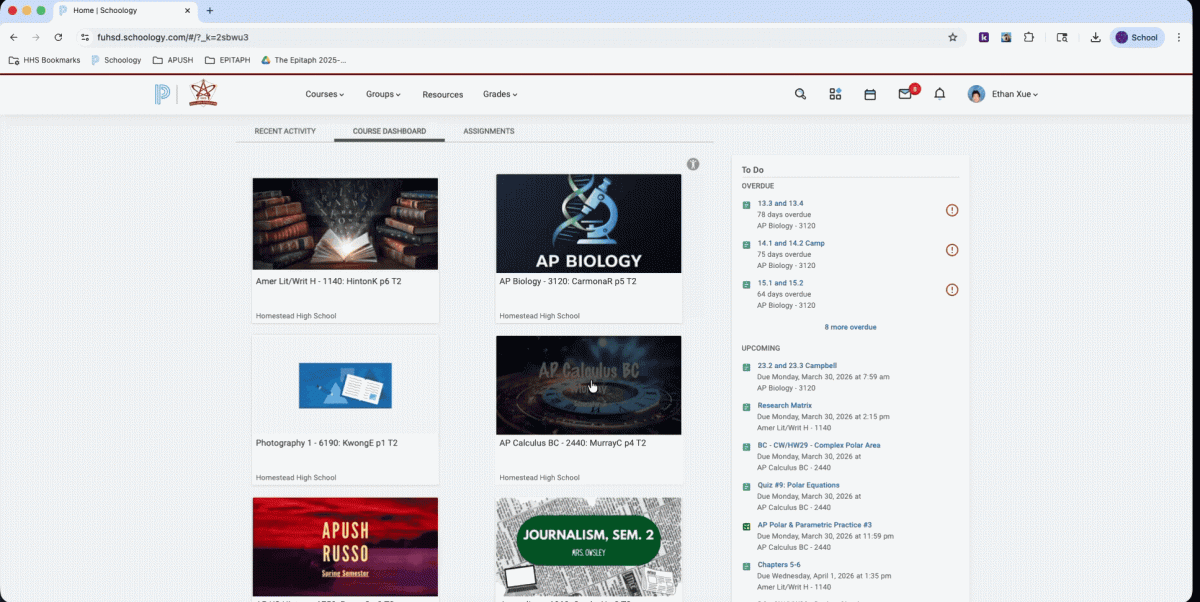Open the Schoology search icon
The image size is (1200, 602).
pyautogui.click(x=800, y=94)
